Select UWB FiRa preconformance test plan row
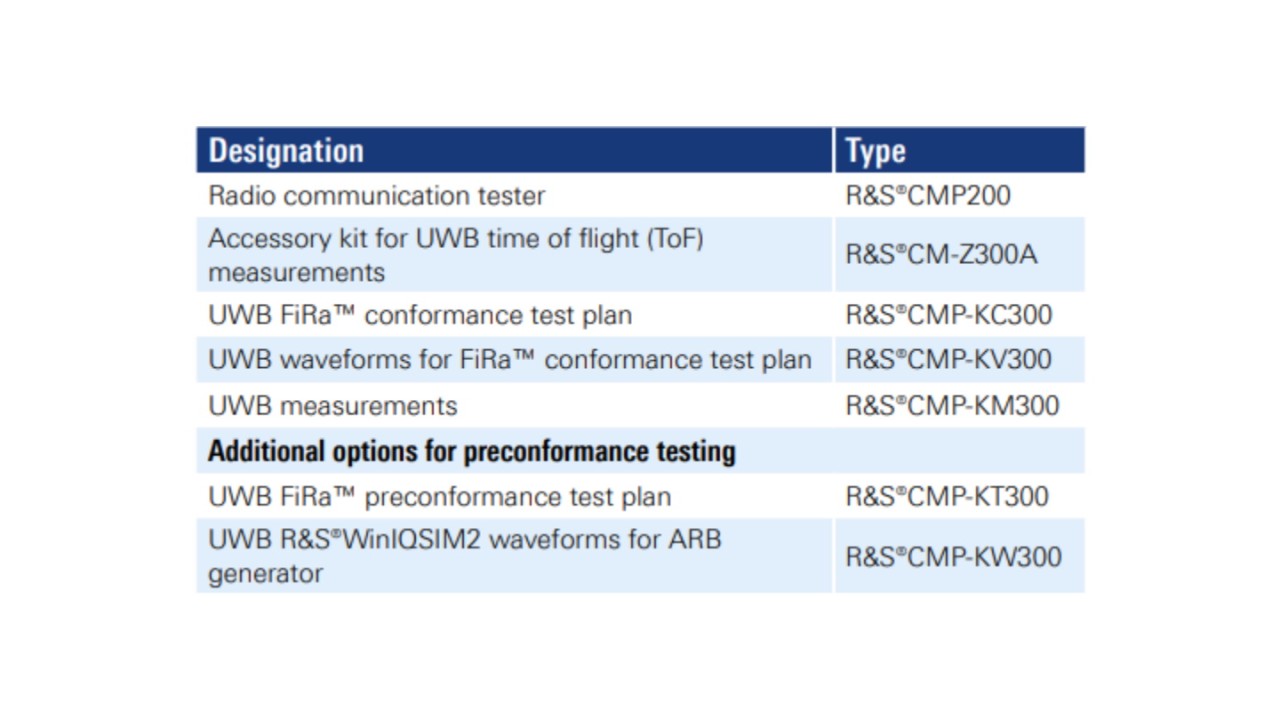Viewport: 1280px width, 720px height. click(x=640, y=496)
